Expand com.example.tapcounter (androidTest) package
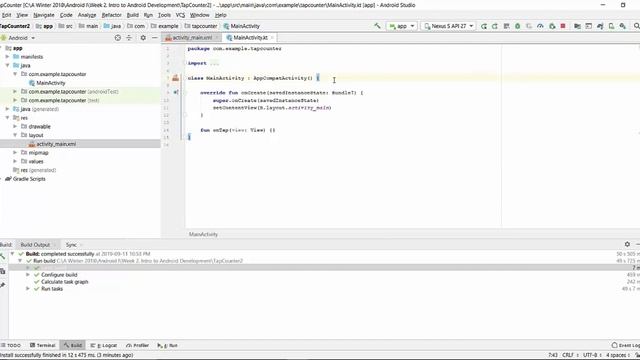This screenshot has height=360, width=640. pyautogui.click(x=15, y=91)
